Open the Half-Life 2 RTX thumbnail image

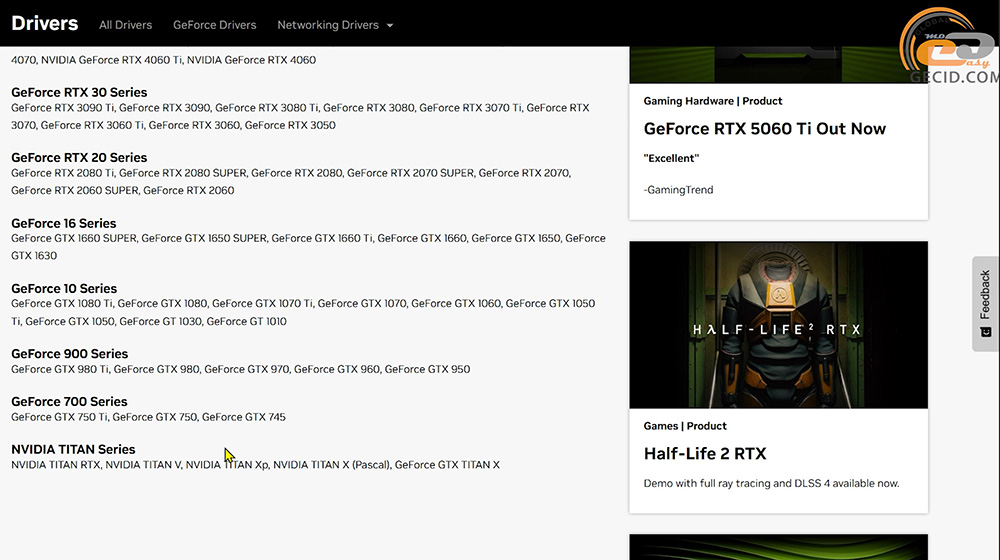[x=778, y=325]
